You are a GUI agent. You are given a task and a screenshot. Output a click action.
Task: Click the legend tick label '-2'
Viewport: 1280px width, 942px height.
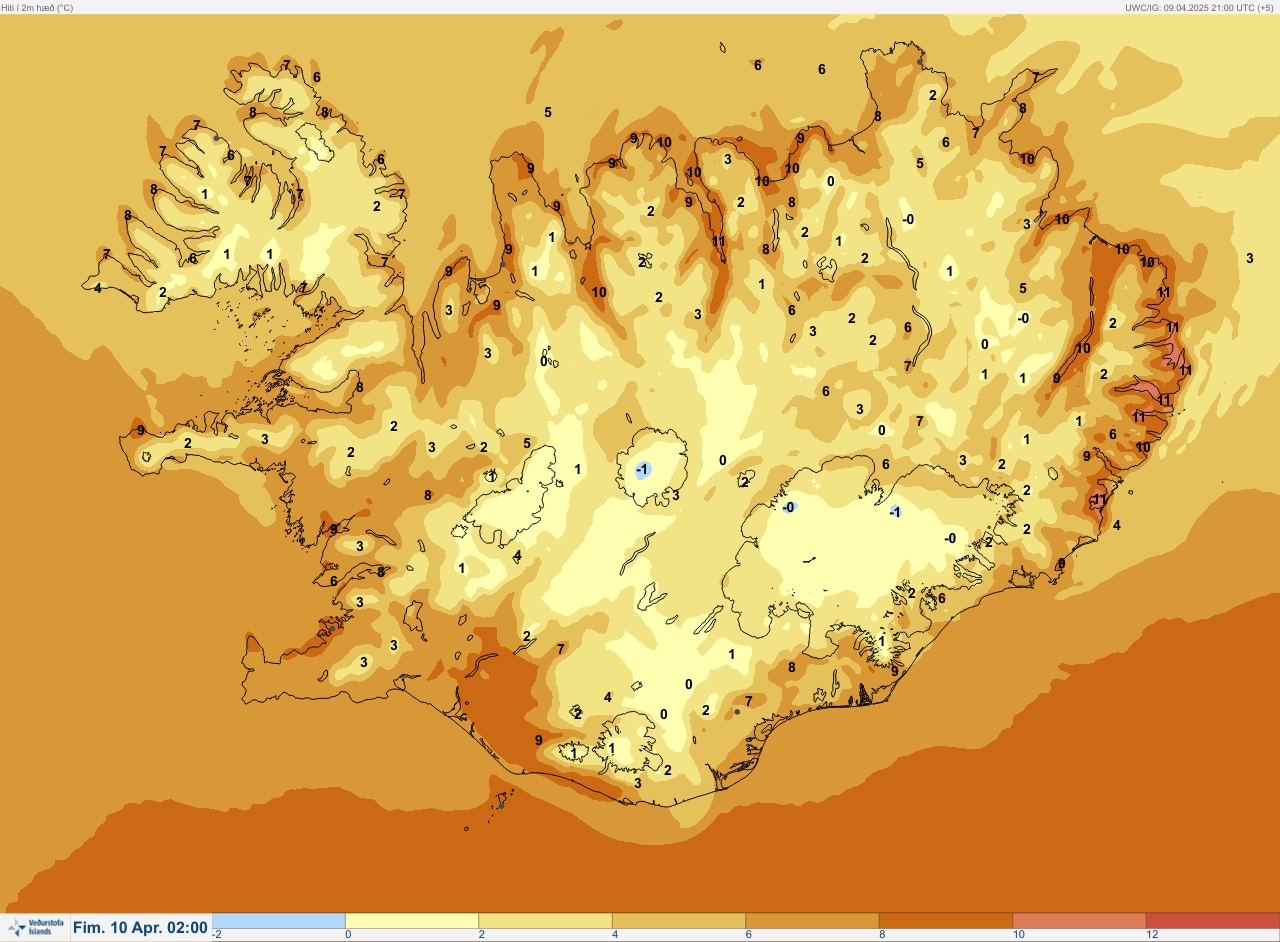click(x=217, y=934)
